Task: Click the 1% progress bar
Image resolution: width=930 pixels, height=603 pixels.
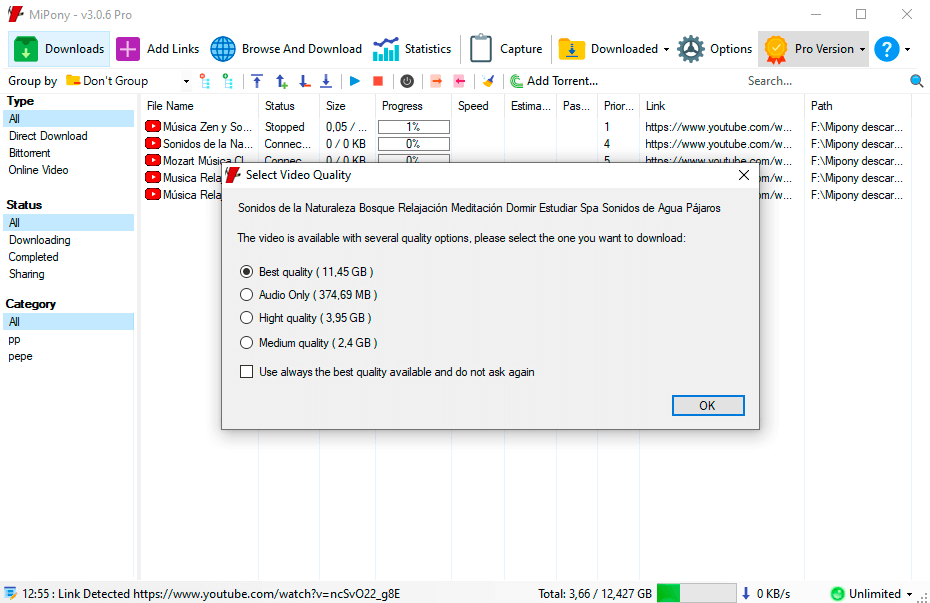Action: tap(414, 127)
